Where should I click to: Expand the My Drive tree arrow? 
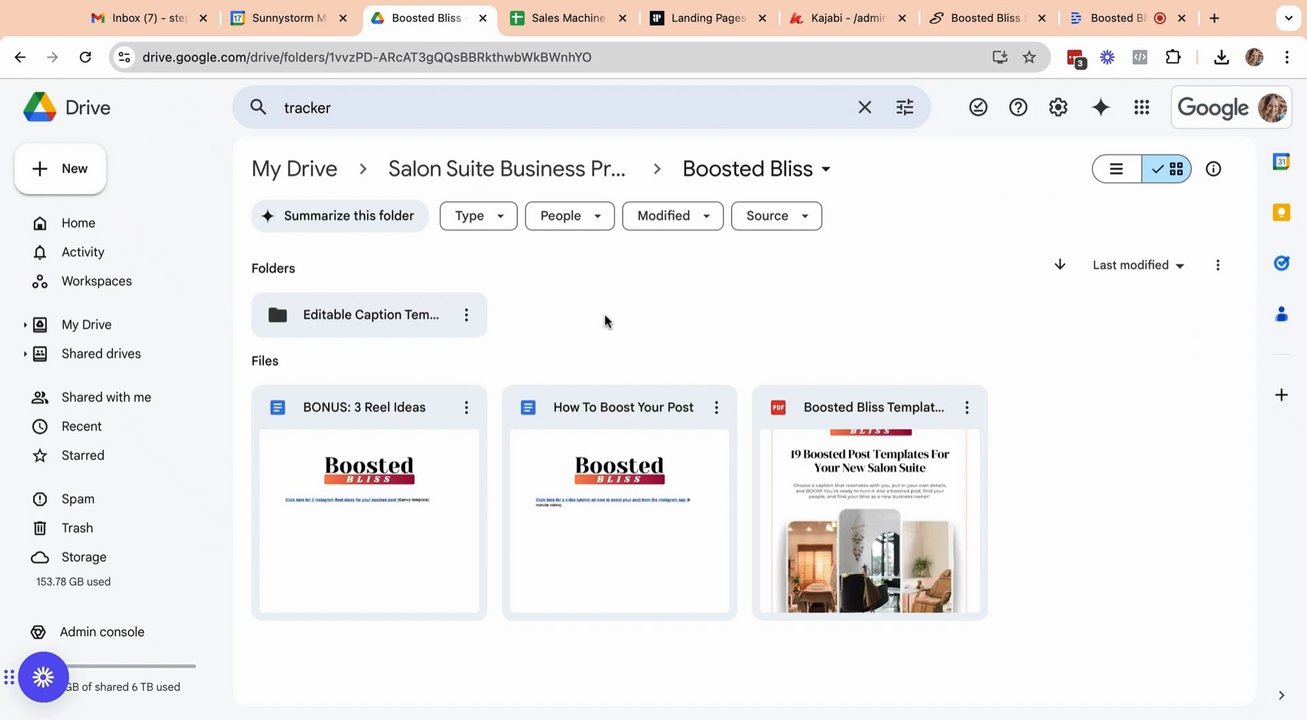tap(25, 325)
